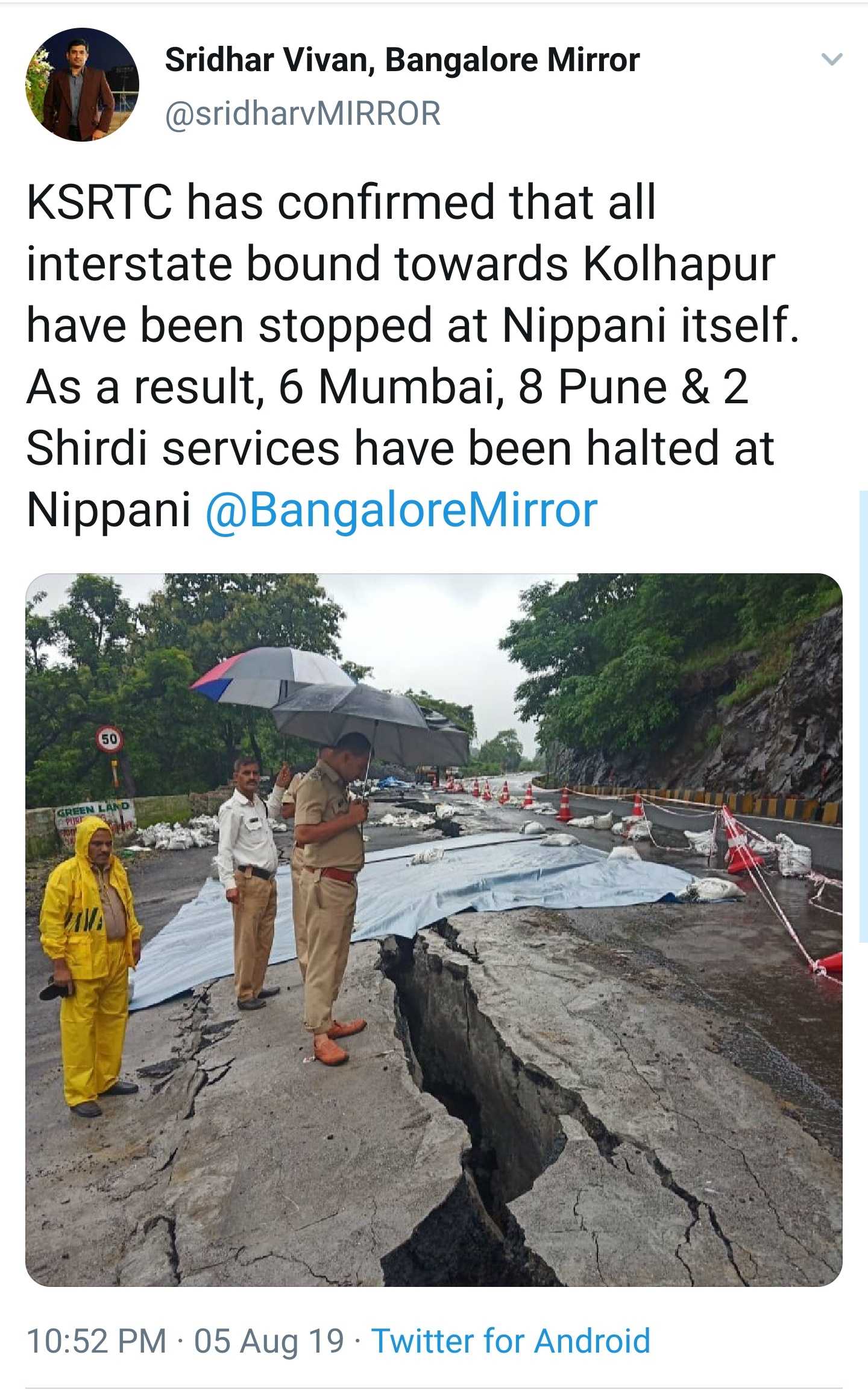Click the blue scrollbar on right edge
The image size is (868, 1390).
tap(863, 716)
